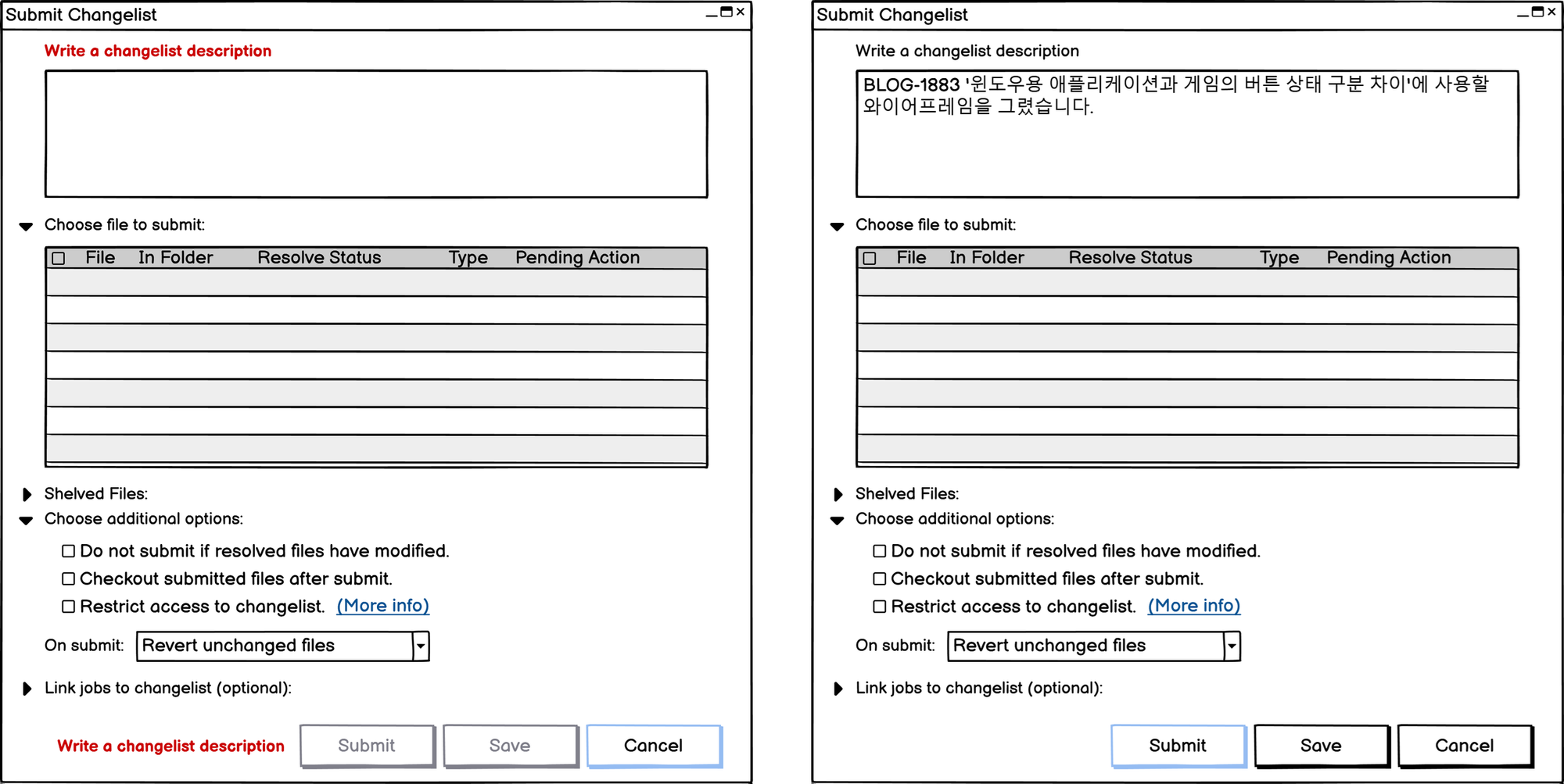Sort by Pending Action column in left window

tap(578, 258)
